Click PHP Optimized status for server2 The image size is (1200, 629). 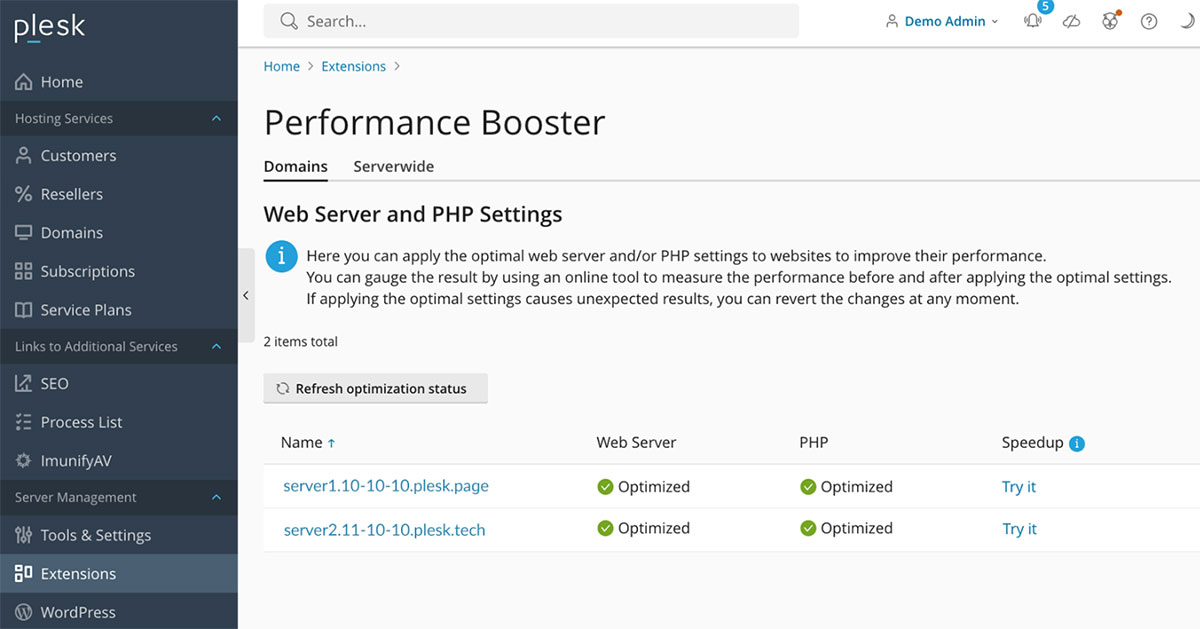click(x=846, y=528)
